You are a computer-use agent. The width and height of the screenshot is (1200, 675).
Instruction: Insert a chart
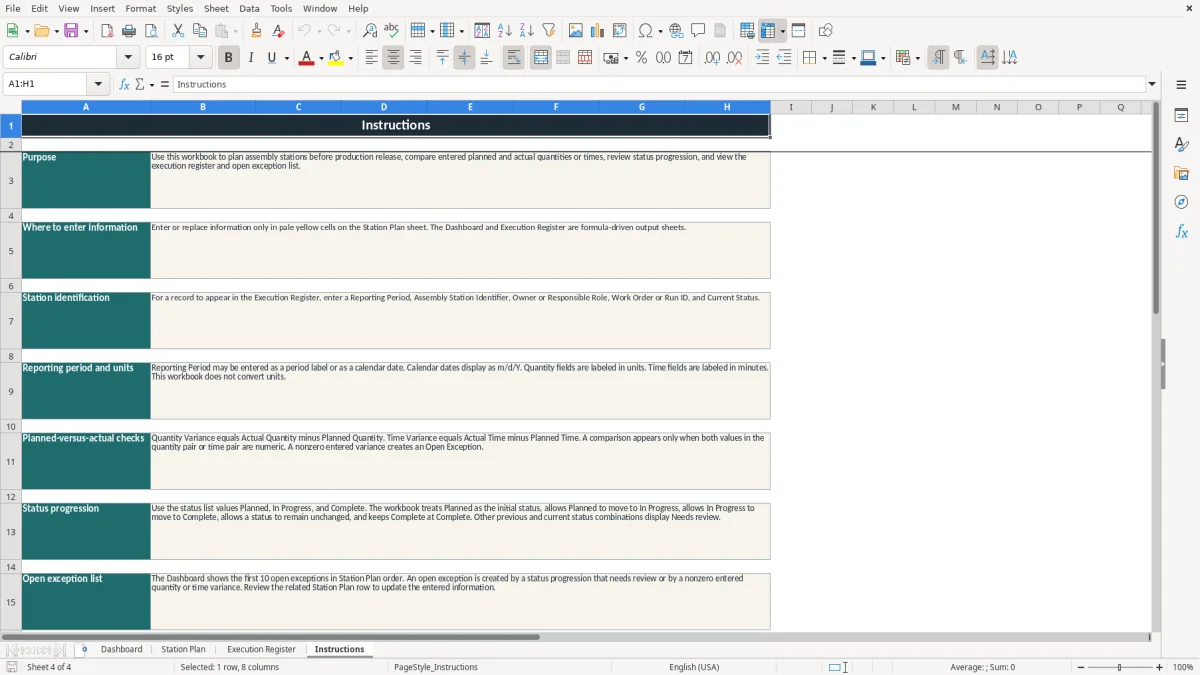coord(598,31)
